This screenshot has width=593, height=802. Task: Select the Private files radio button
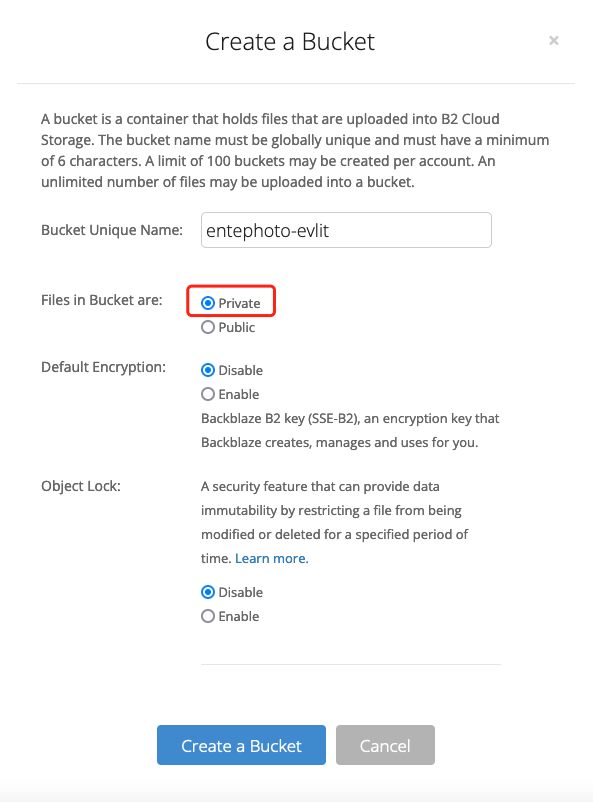point(208,302)
